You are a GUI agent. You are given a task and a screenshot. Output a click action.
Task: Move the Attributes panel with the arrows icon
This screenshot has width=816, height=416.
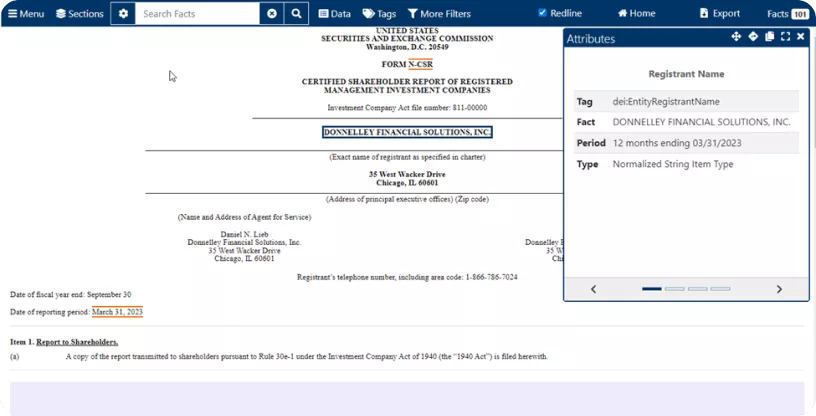click(x=736, y=36)
